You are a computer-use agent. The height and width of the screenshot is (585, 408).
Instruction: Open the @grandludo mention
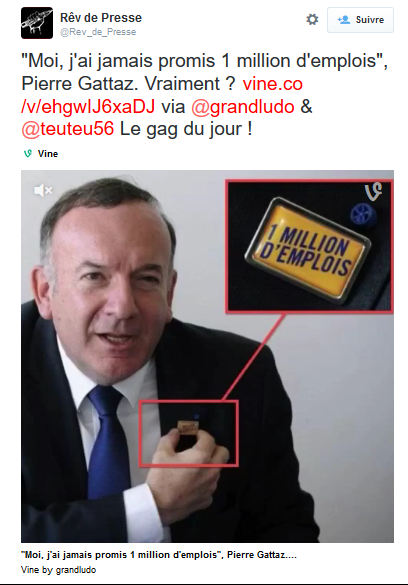pyautogui.click(x=243, y=107)
